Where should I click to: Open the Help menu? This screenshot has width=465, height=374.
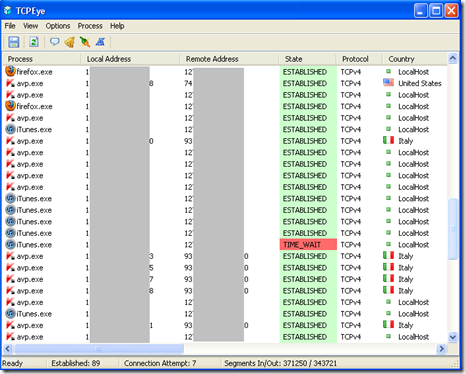click(117, 26)
